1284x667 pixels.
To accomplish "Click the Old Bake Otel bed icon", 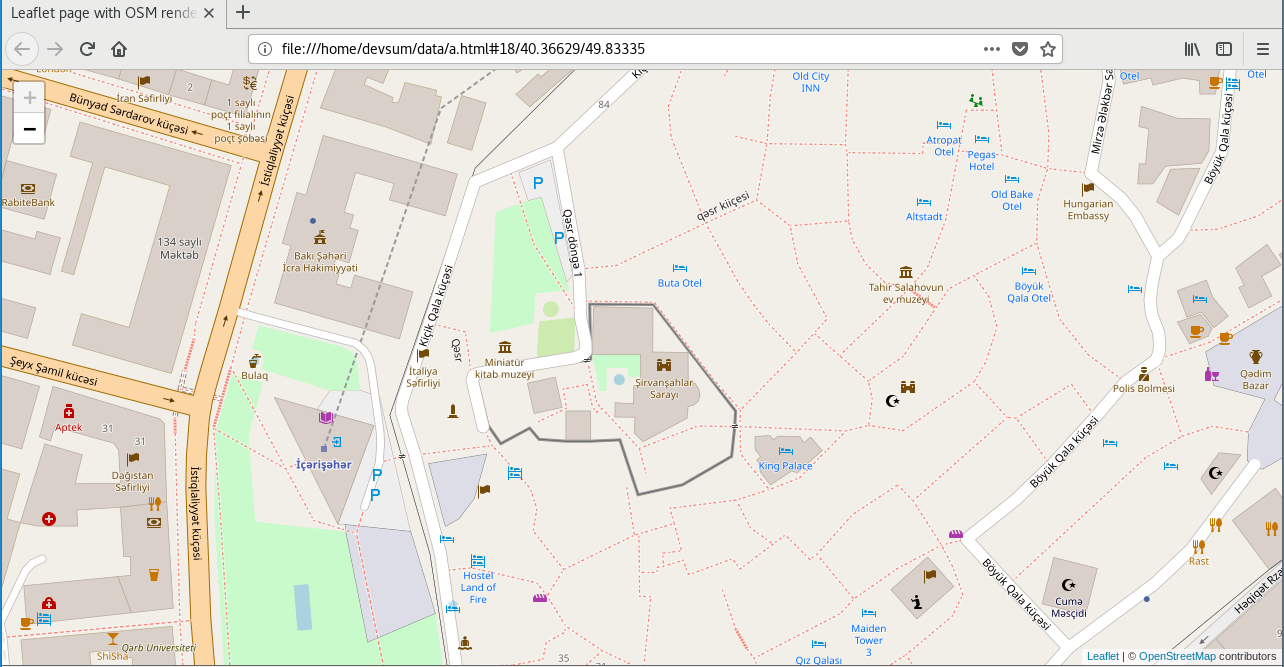I will tap(1012, 179).
